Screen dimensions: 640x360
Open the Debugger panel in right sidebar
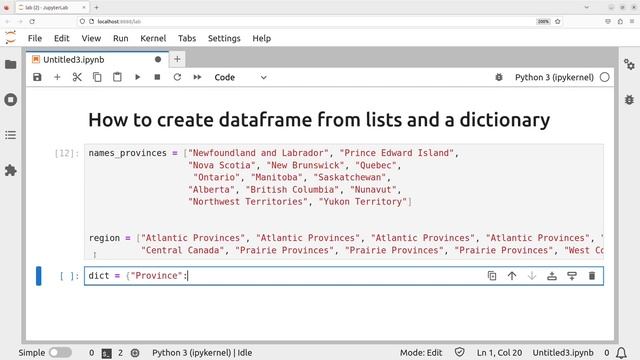click(x=629, y=100)
